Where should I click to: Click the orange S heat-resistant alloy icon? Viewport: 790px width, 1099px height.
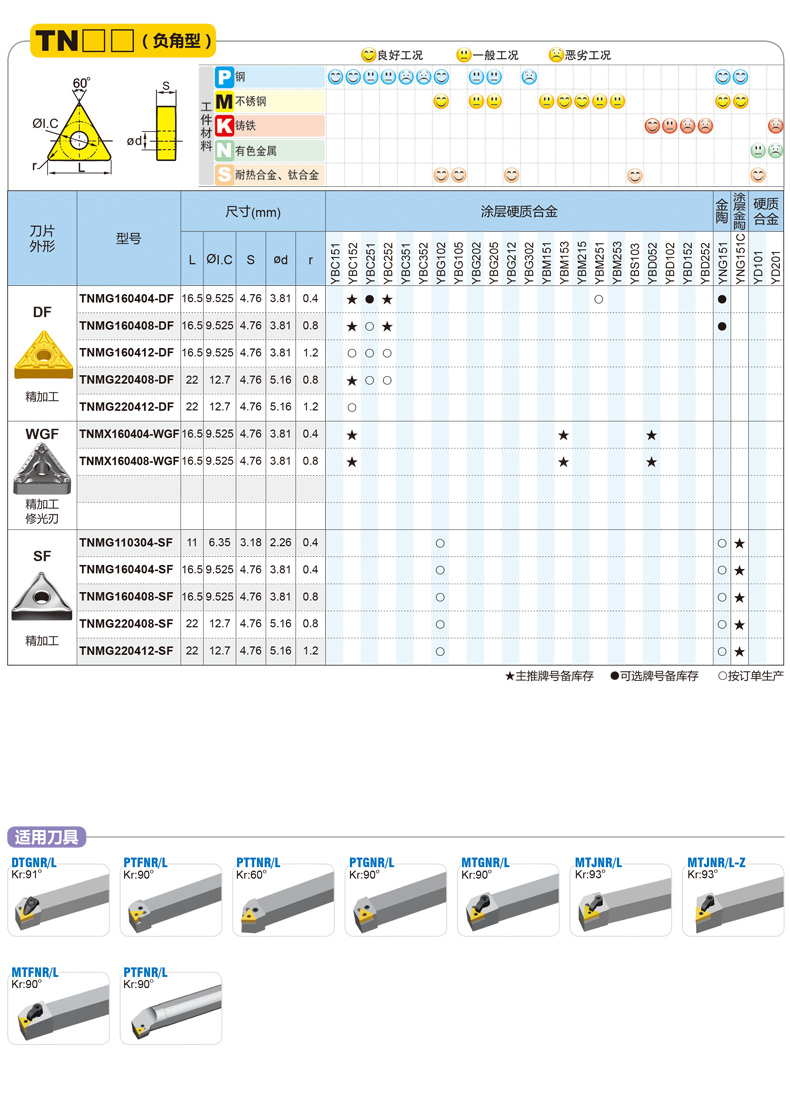click(224, 175)
